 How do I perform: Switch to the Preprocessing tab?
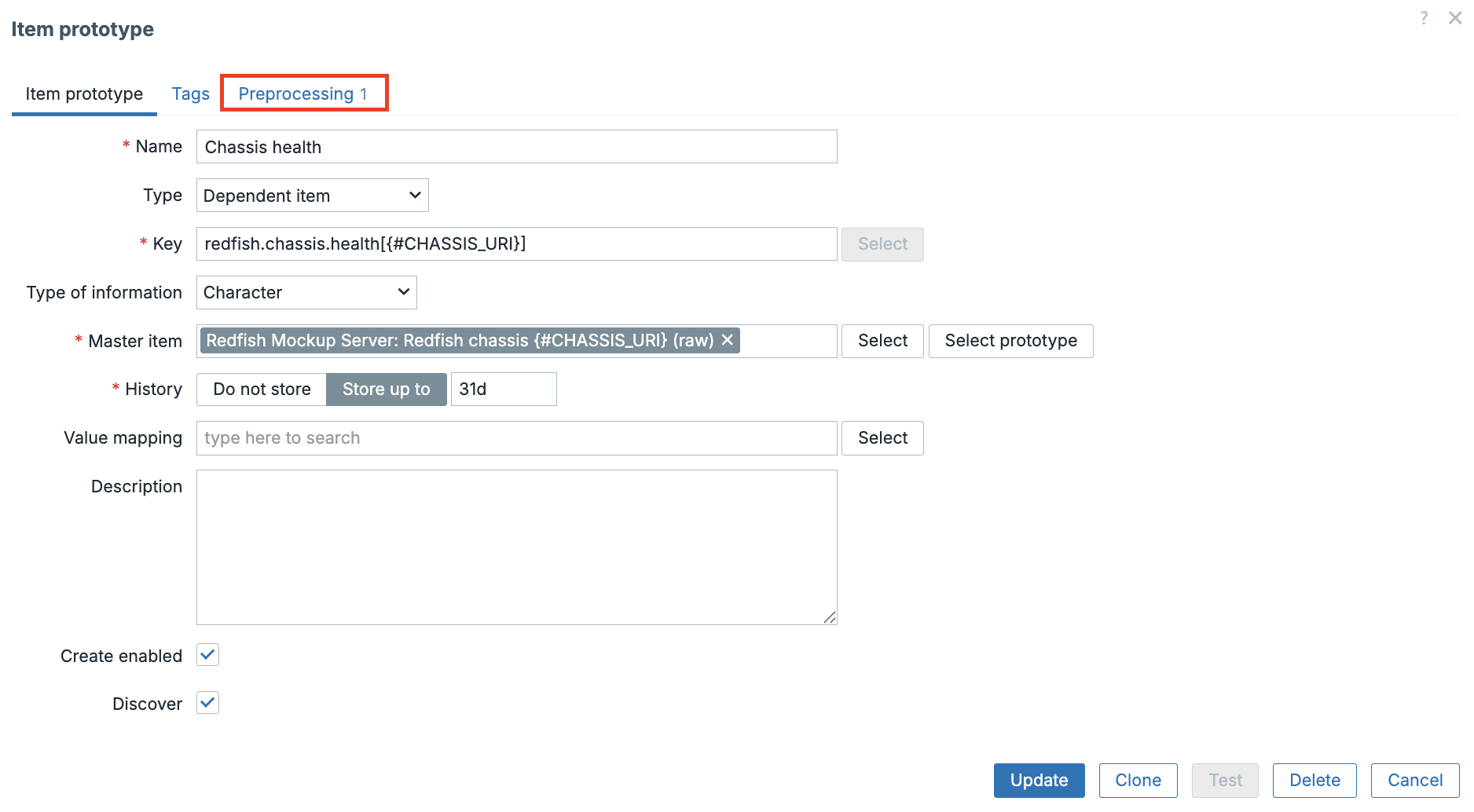[x=304, y=93]
